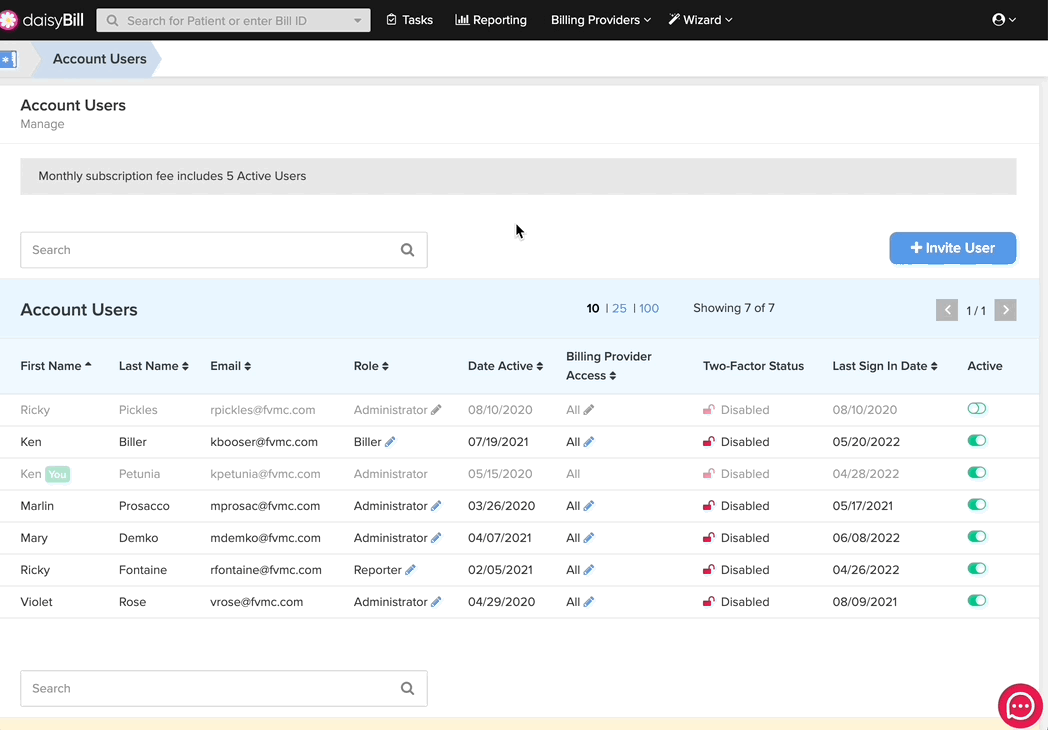
Task: Open the Wizard dropdown menu
Action: [x=700, y=20]
